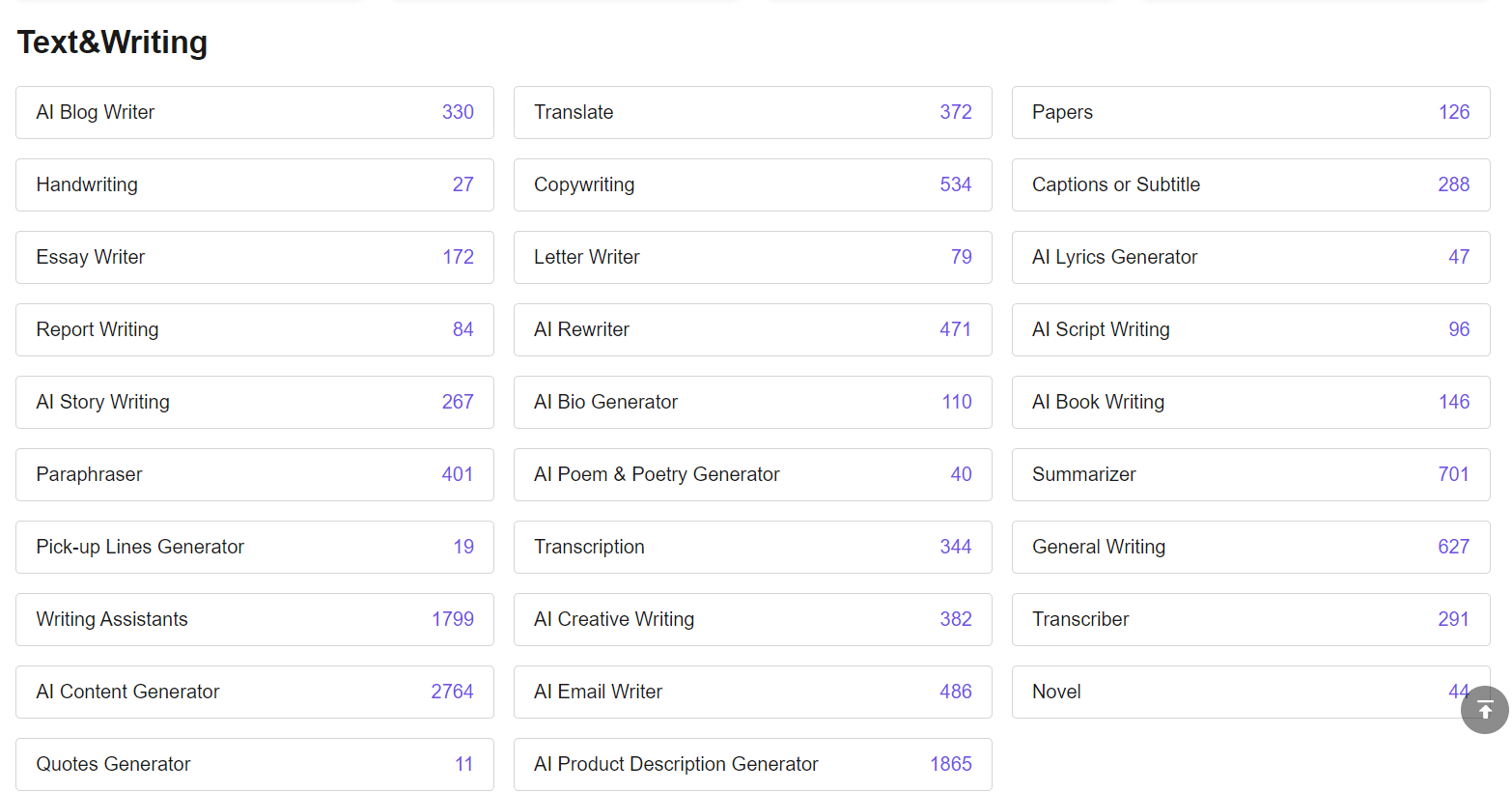1512x792 pixels.
Task: Click the AI Content Generator category
Action: point(255,692)
